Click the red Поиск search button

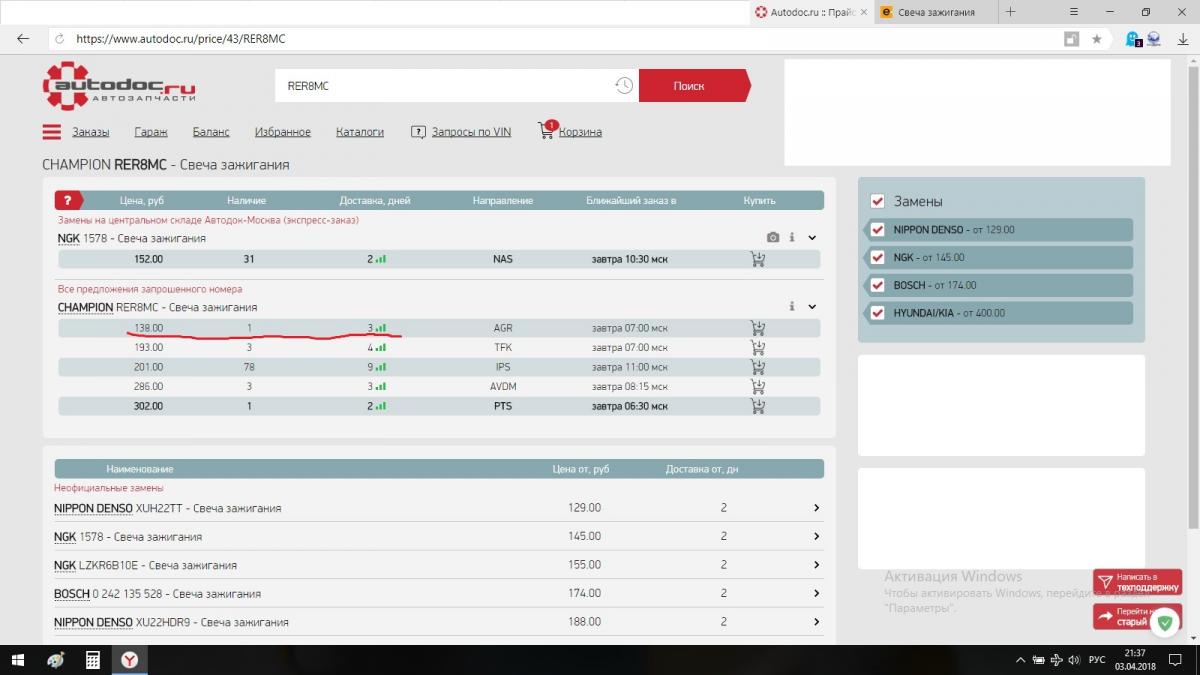[694, 86]
